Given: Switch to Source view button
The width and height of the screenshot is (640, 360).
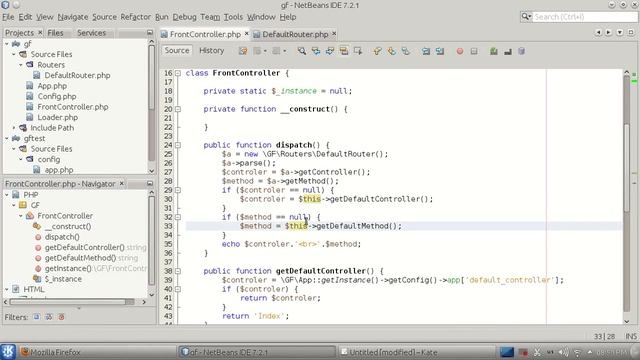Looking at the screenshot, I should [177, 51].
